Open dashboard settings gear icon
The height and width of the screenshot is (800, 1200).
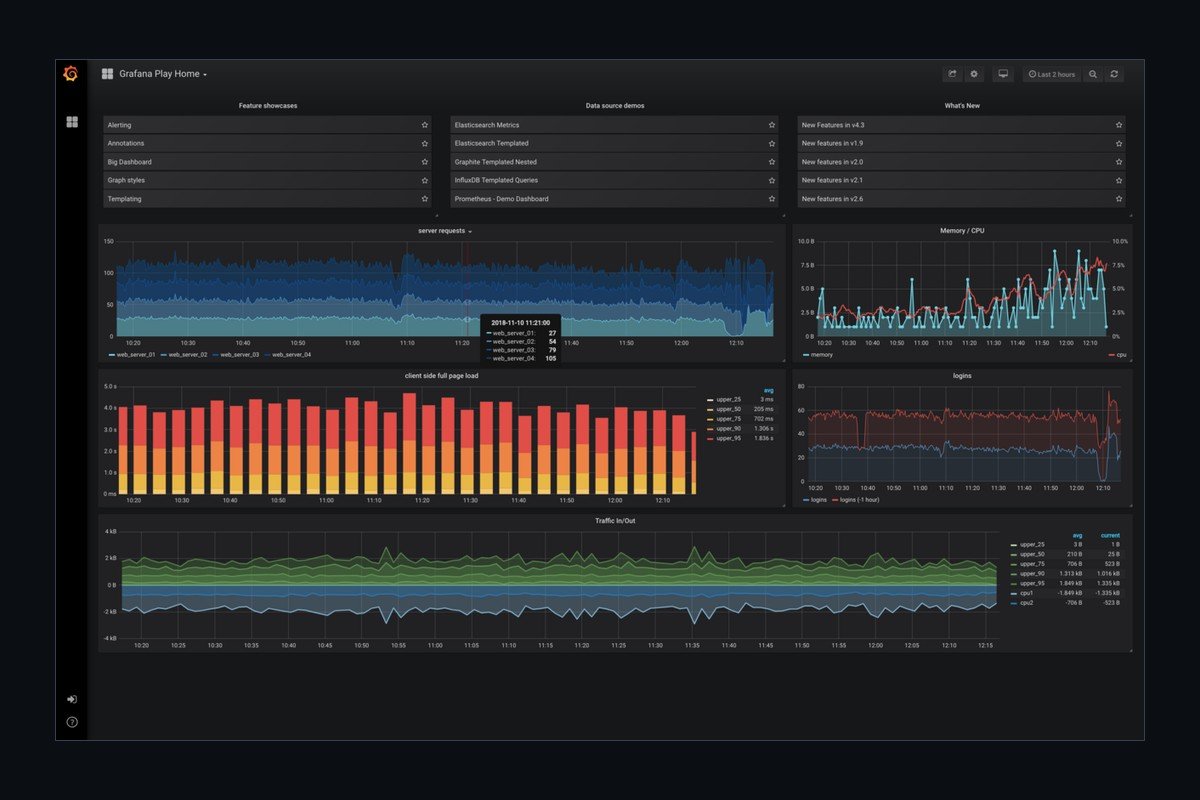974,74
